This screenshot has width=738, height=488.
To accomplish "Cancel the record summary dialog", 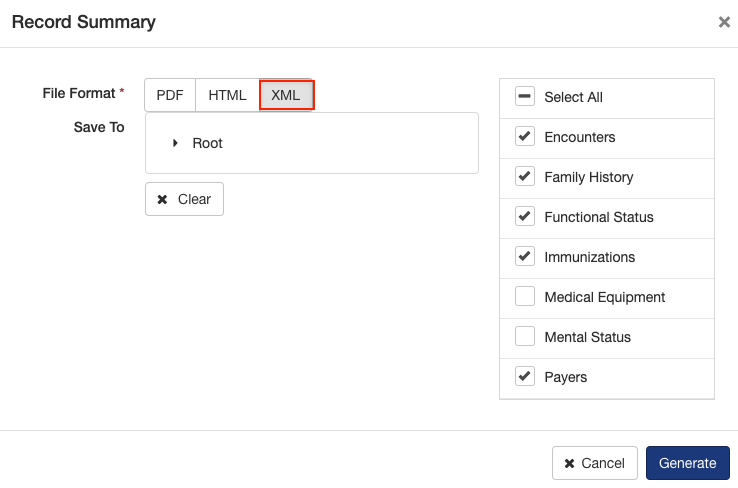I will click(x=595, y=463).
